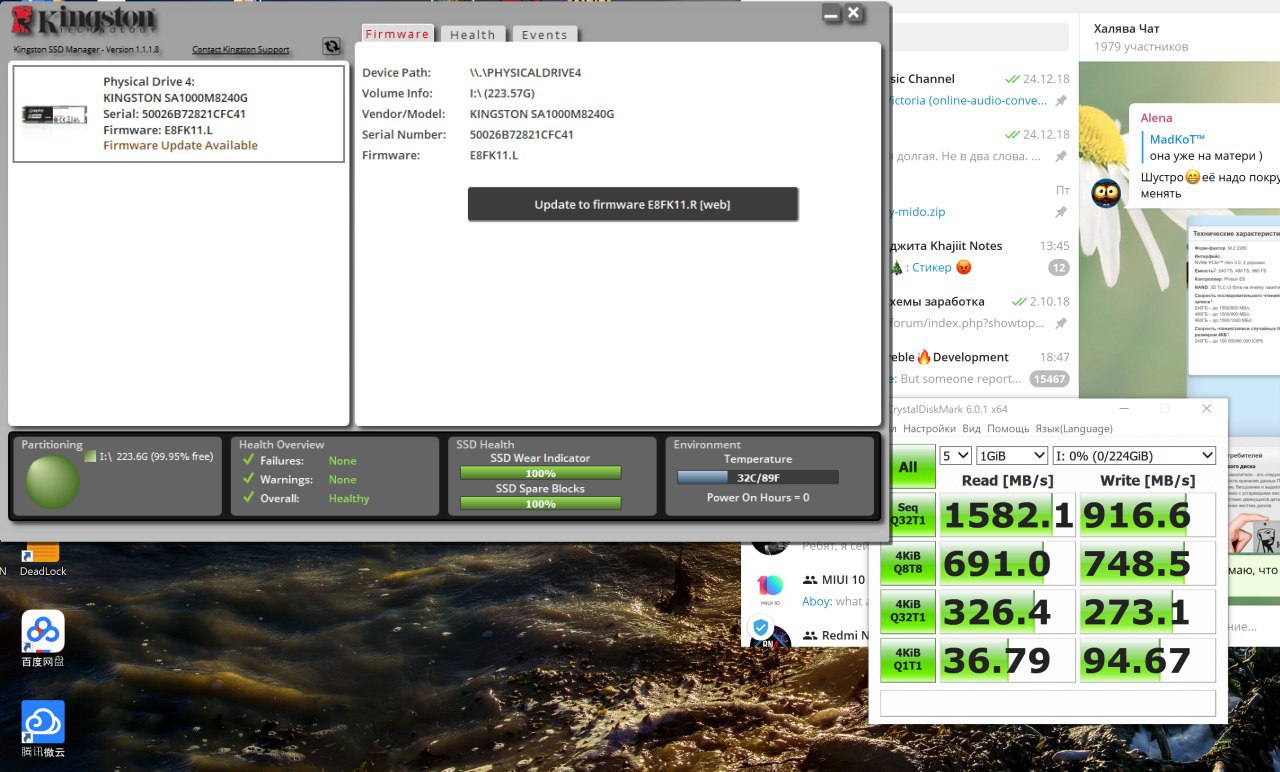
Task: Start the 4KiB Q32T1 benchmark
Action: pos(908,611)
